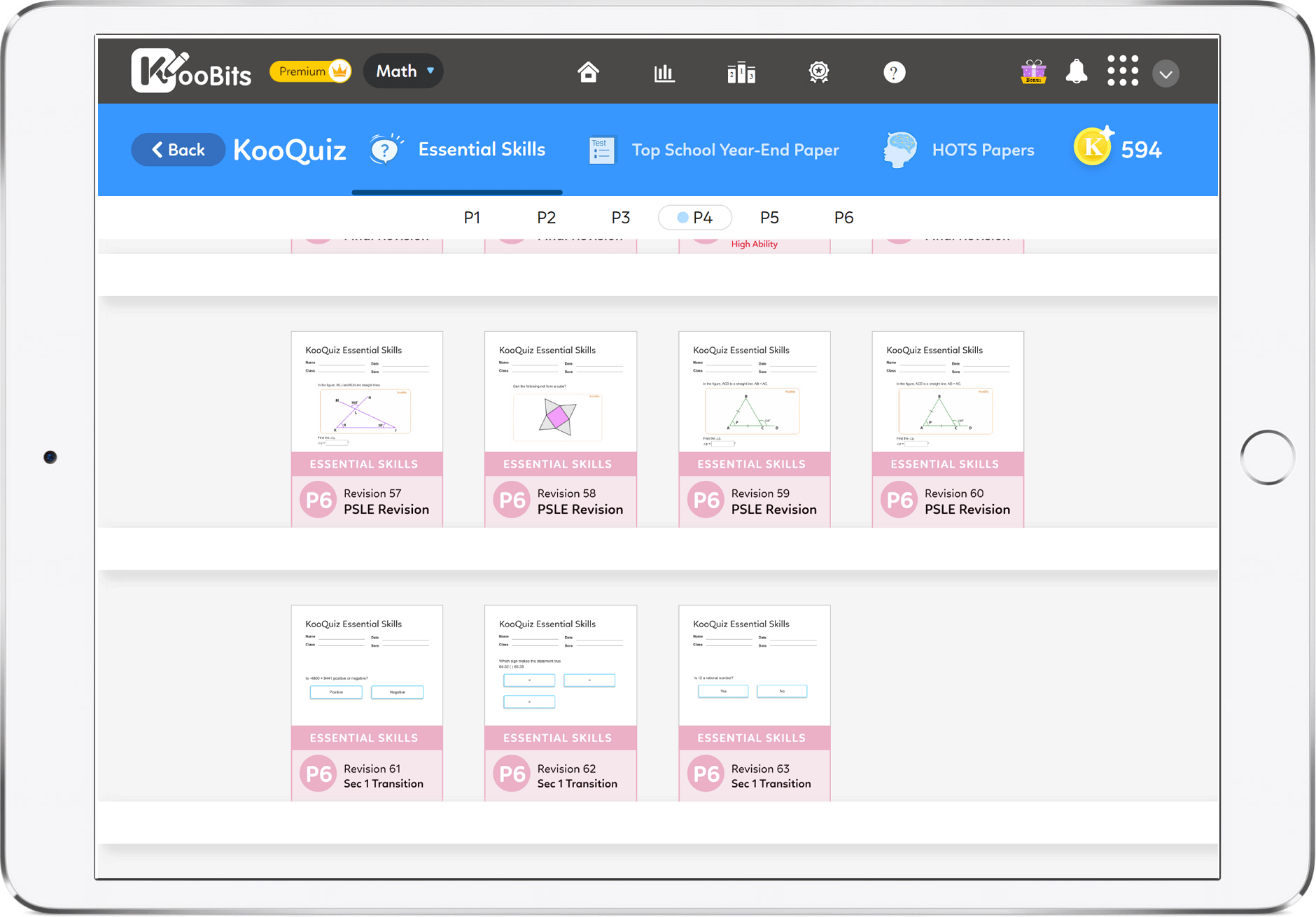Click the apps grid icon
Image resolution: width=1316 pixels, height=917 pixels.
click(1123, 71)
